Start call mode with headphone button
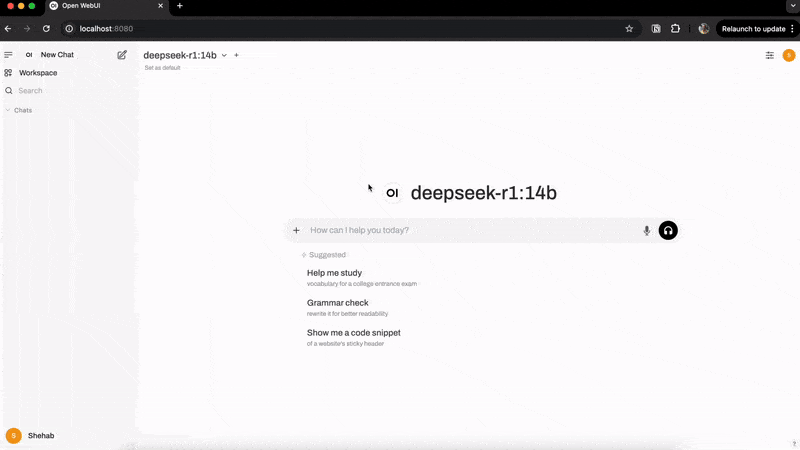Screen dimensions: 800x450 668,230
